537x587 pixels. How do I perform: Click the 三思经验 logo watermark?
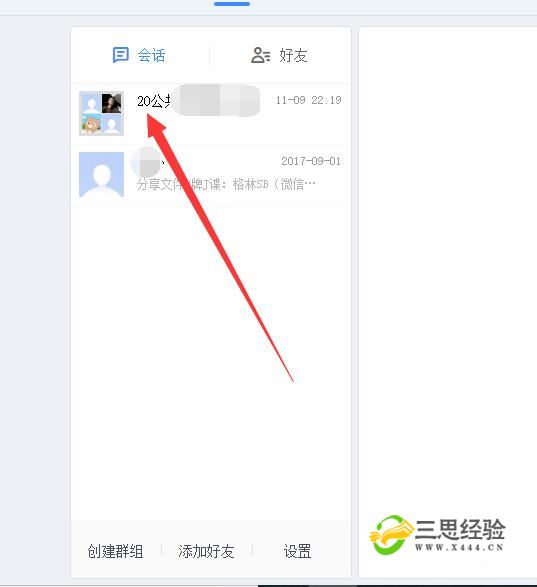437,535
